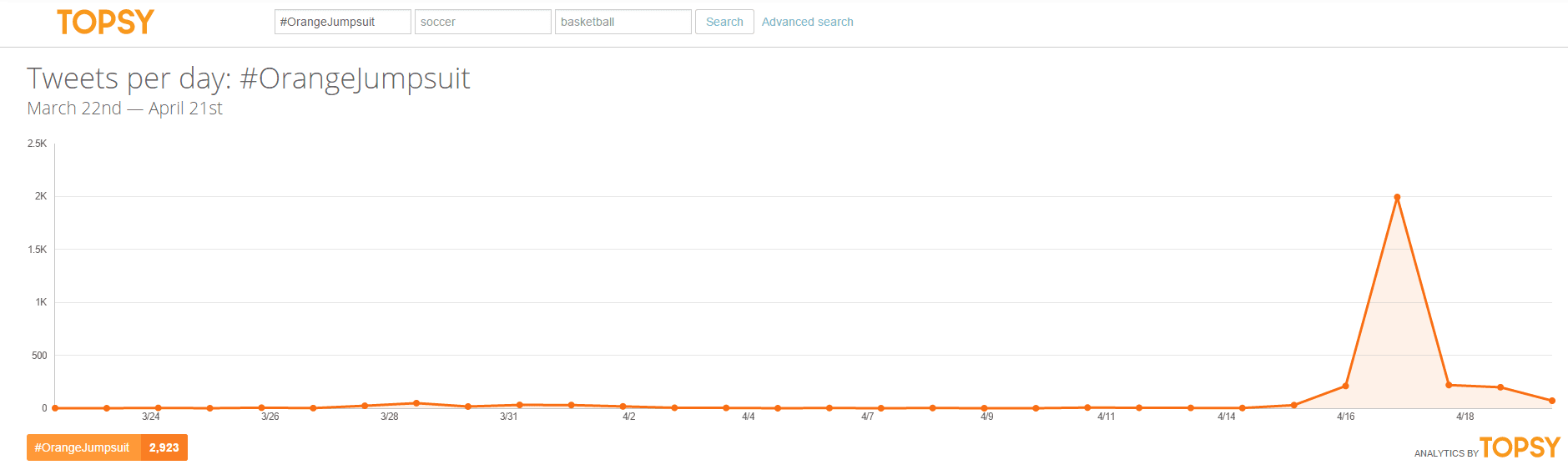This screenshot has height=475, width=1568.
Task: Click the data point immediately after the peak
Action: [1449, 385]
